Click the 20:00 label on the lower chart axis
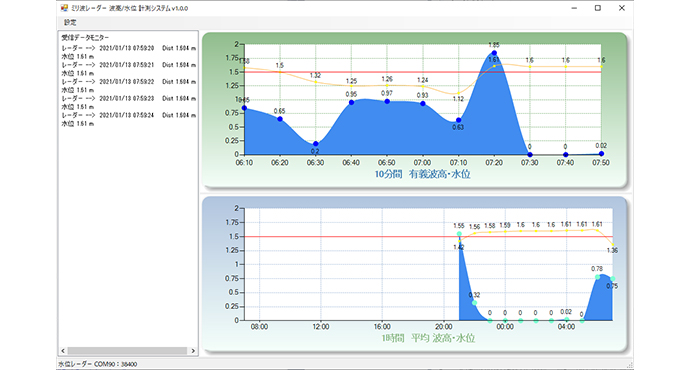Image resolution: width=690 pixels, height=370 pixels. tap(444, 327)
